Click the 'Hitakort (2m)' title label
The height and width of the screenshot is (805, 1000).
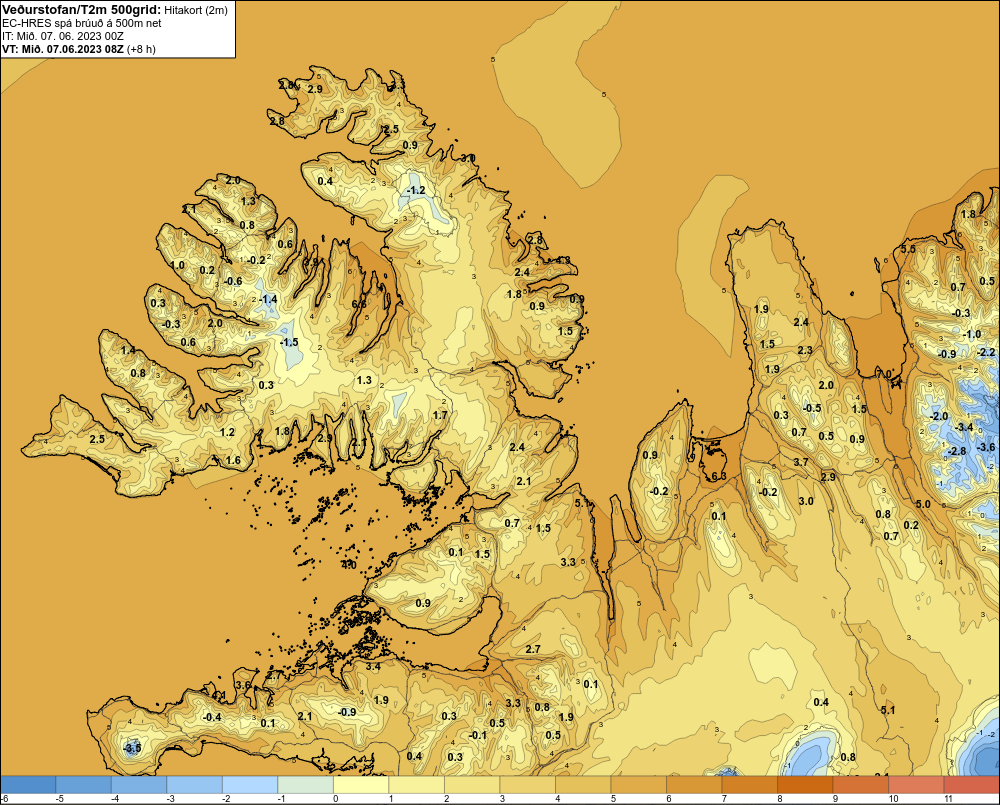point(196,10)
